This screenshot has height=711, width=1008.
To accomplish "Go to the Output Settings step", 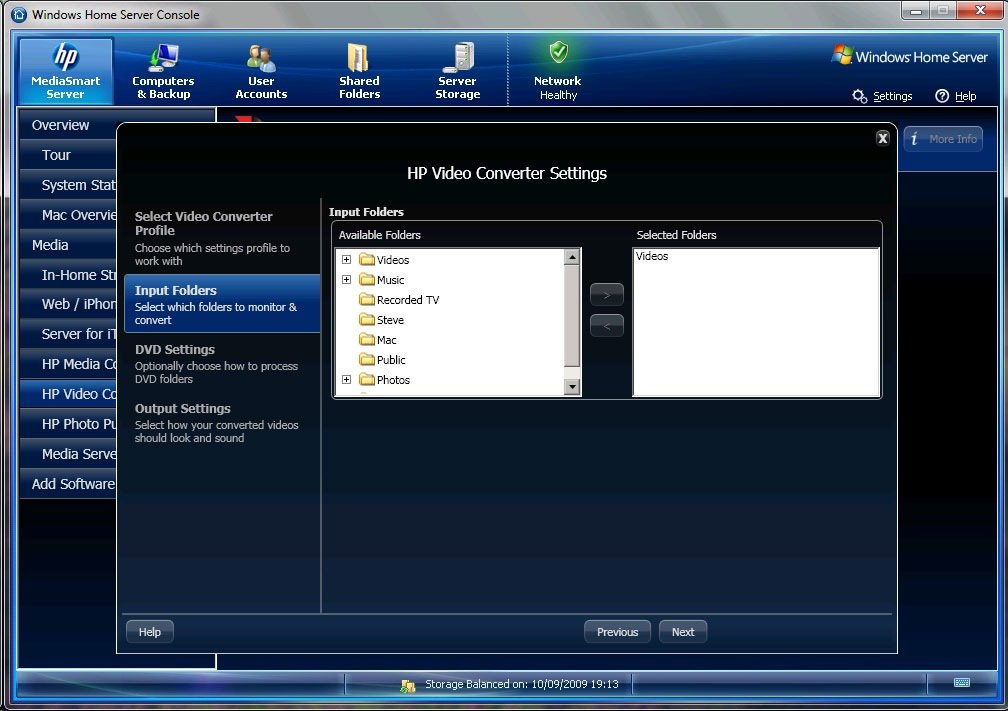I will (x=222, y=422).
